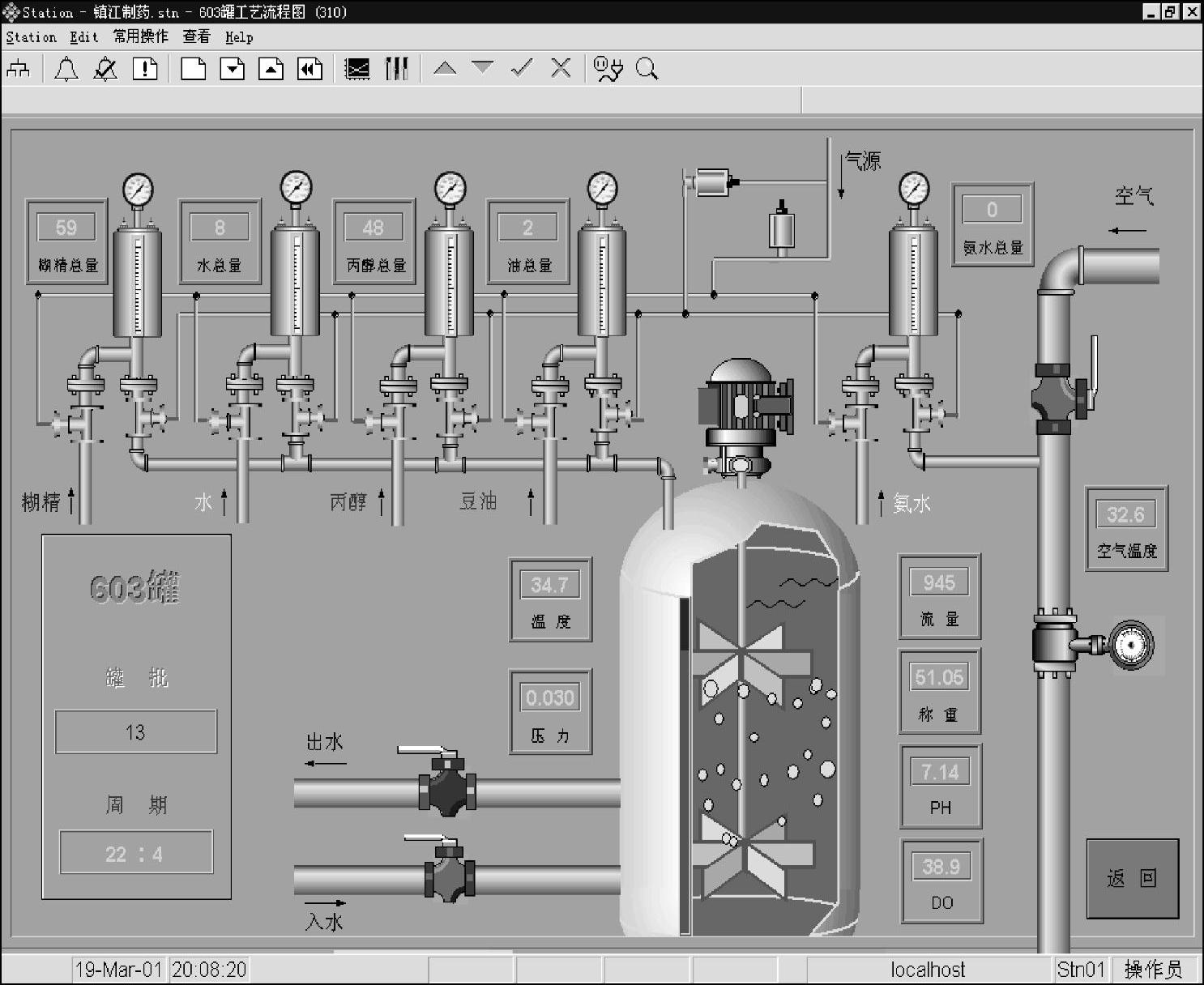The image size is (1204, 985).
Task: Open the 常用操作 menu
Action: coord(140,37)
